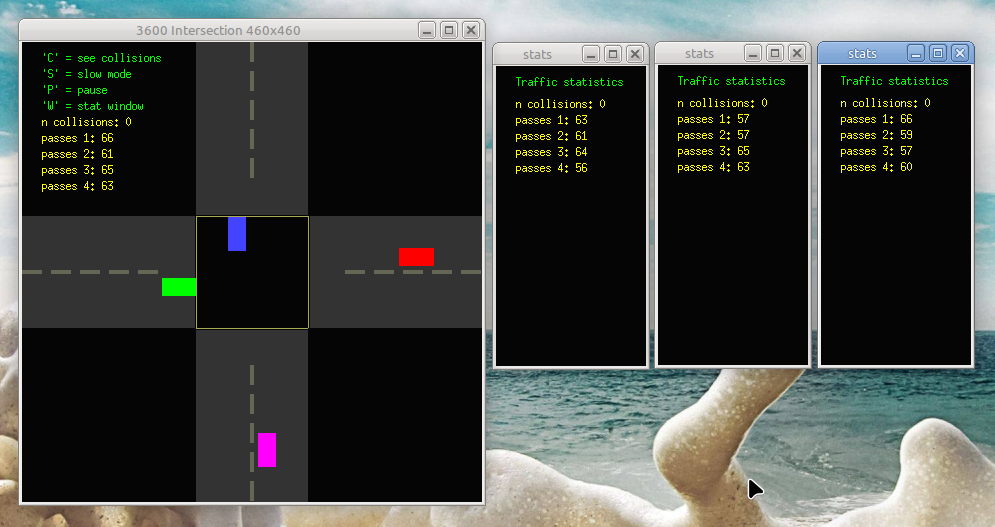This screenshot has height=527, width=995.
Task: Click the 3600 Intersection 460x460 title bar
Action: click(x=218, y=31)
